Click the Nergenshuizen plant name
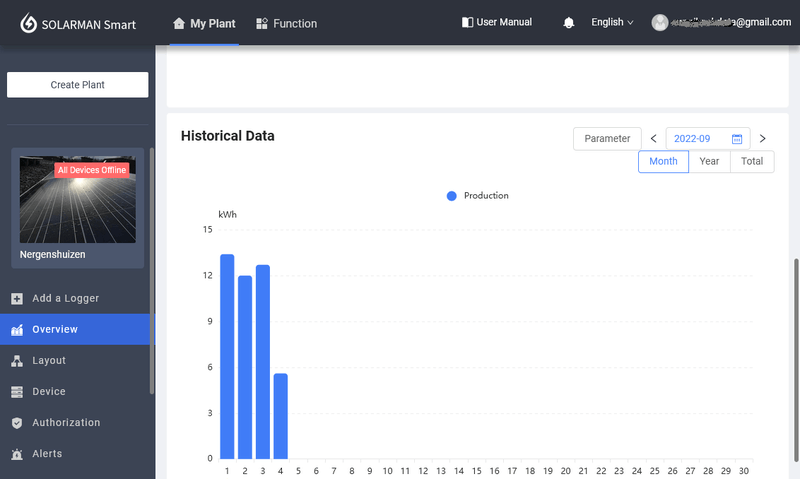 [53, 255]
